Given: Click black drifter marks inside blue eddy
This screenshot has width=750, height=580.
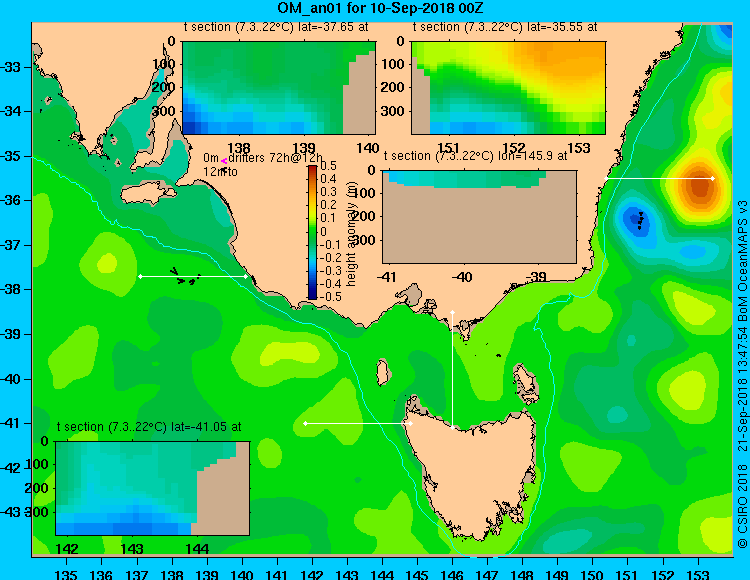Looking at the screenshot, I should click(638, 221).
